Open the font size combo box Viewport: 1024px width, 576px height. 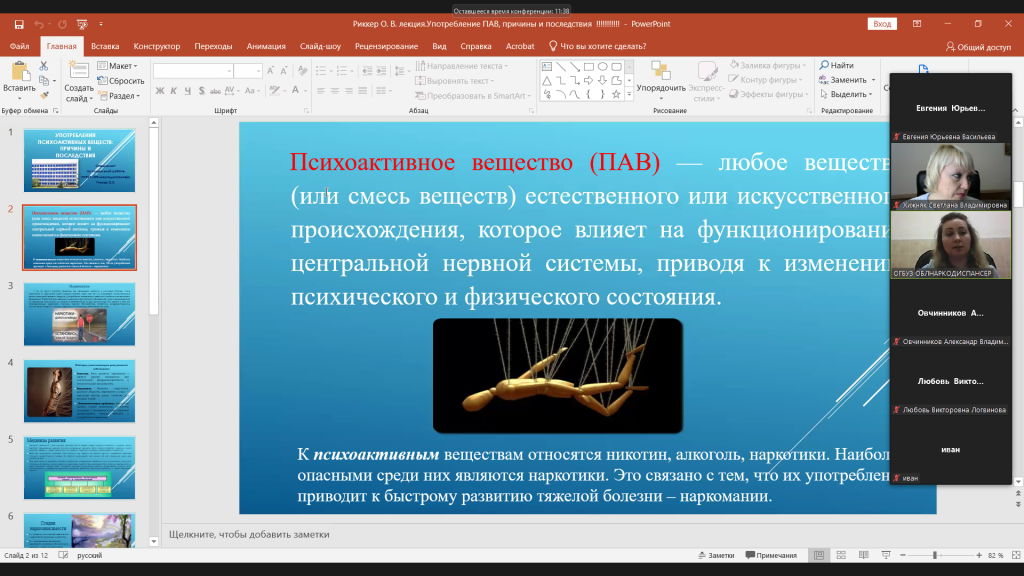[x=248, y=71]
